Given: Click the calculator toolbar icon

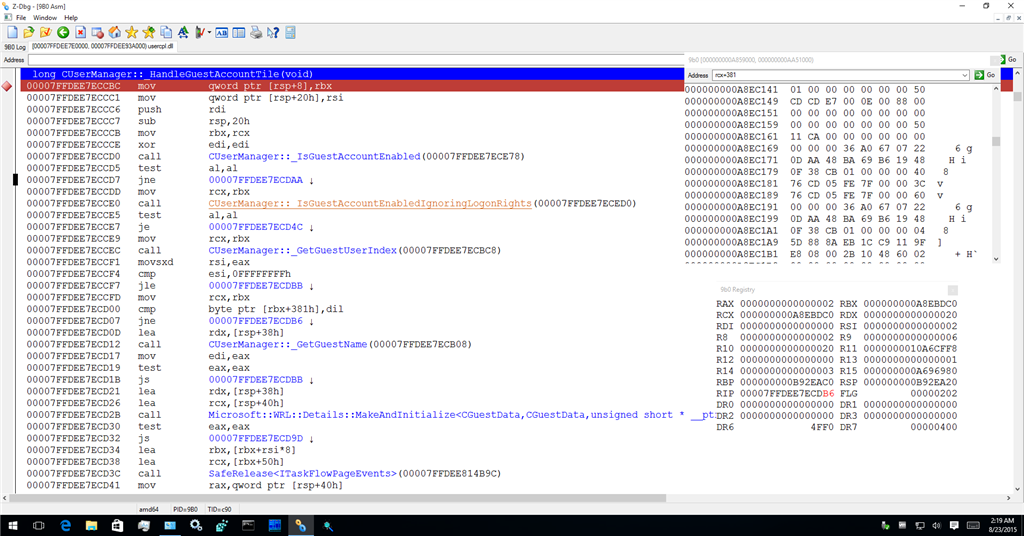Looking at the screenshot, I should [x=291, y=32].
